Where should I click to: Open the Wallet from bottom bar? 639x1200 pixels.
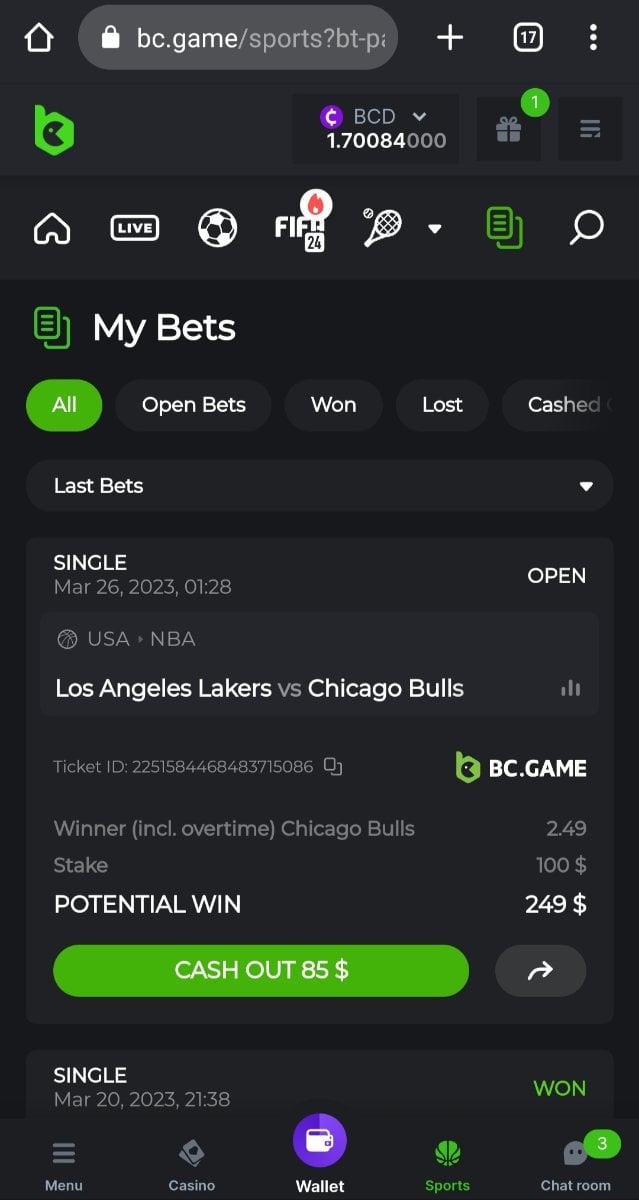(x=320, y=1154)
